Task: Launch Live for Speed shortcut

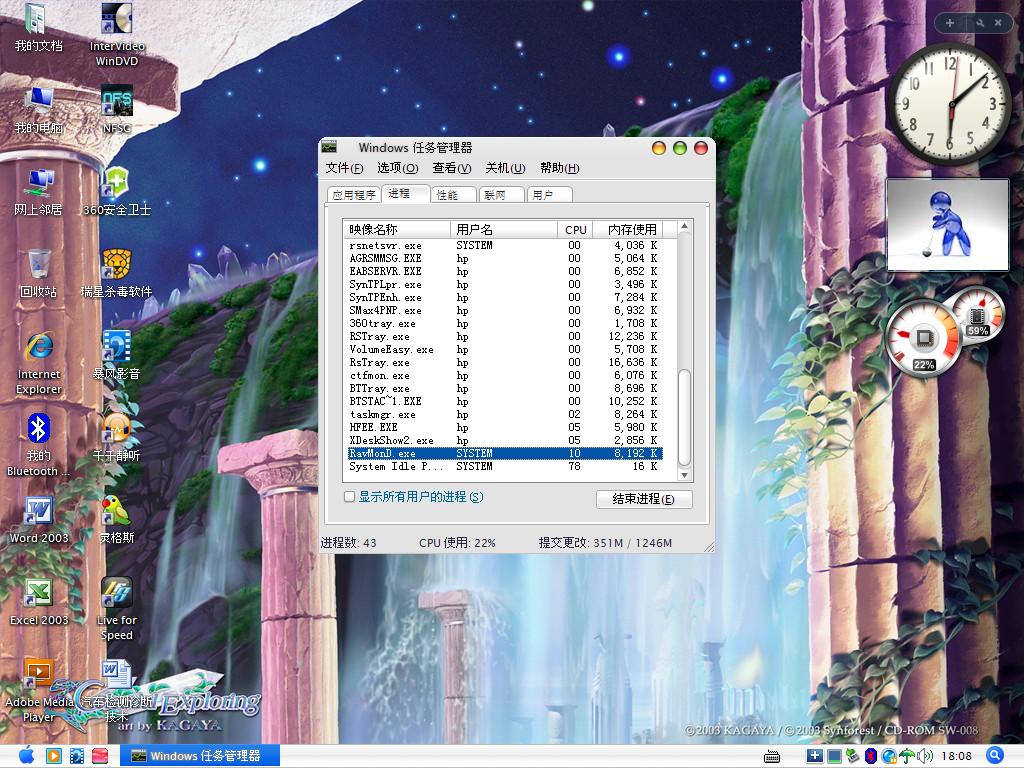Action: [117, 610]
